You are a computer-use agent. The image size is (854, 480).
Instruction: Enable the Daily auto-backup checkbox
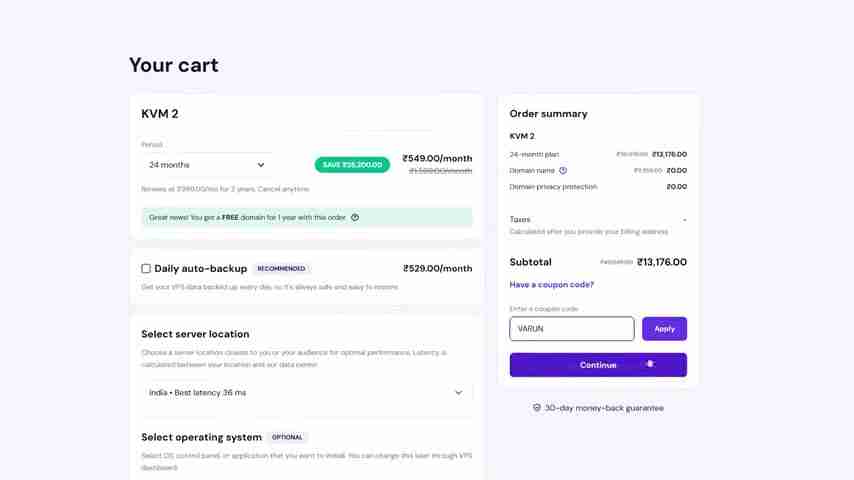146,269
